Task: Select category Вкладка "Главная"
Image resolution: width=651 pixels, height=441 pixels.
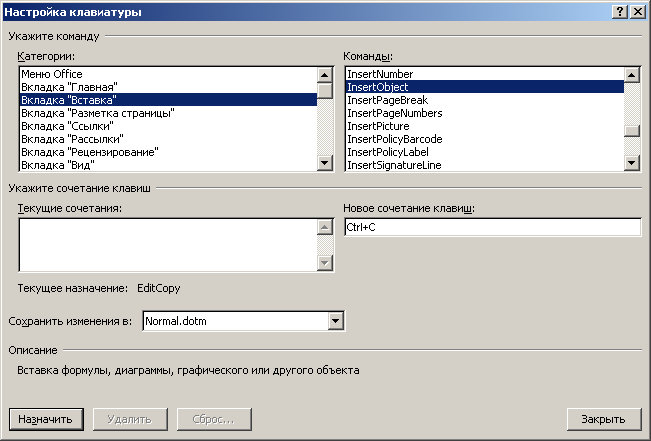Action: click(168, 87)
